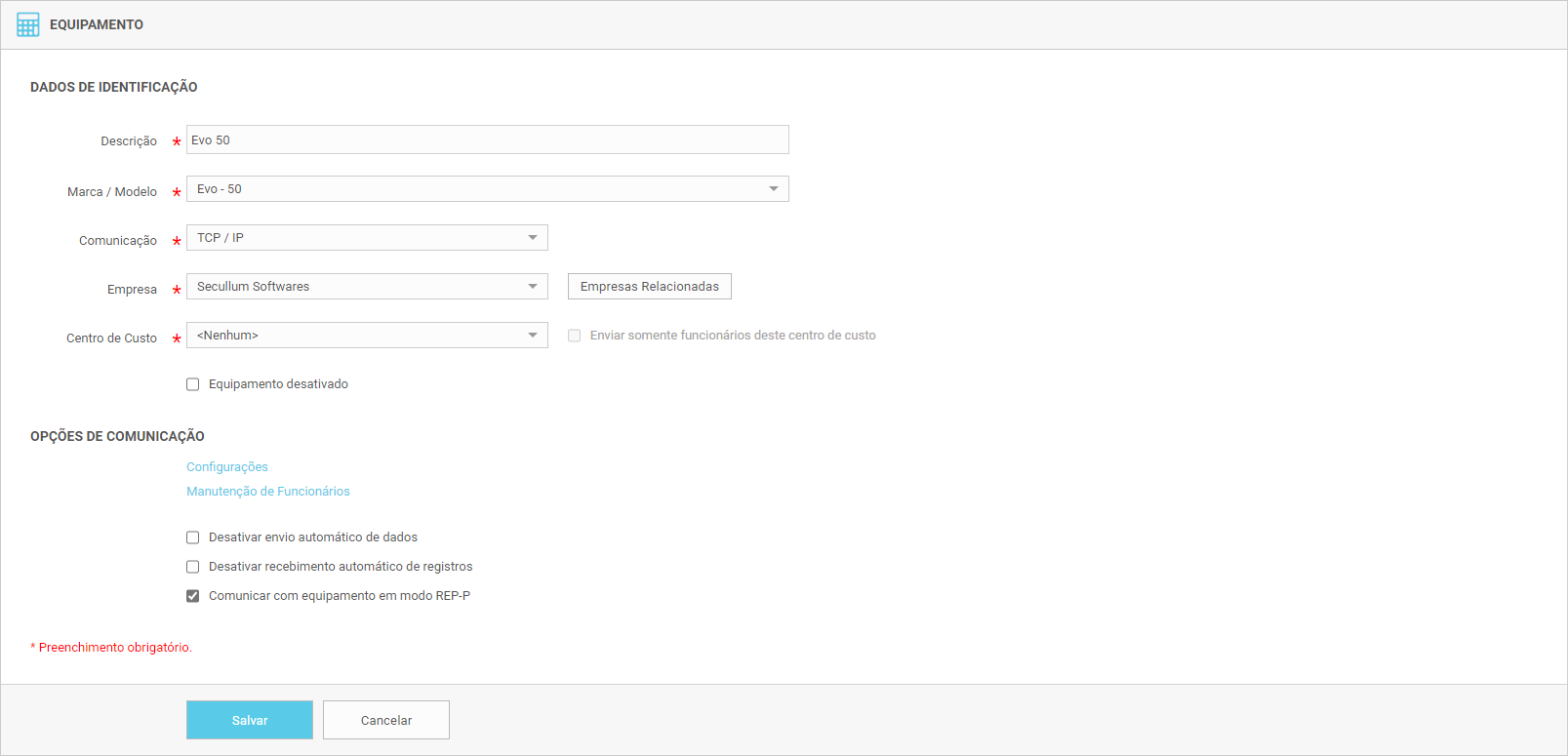Toggle the Equipamento desativado checkbox
1568x756 pixels.
point(193,384)
